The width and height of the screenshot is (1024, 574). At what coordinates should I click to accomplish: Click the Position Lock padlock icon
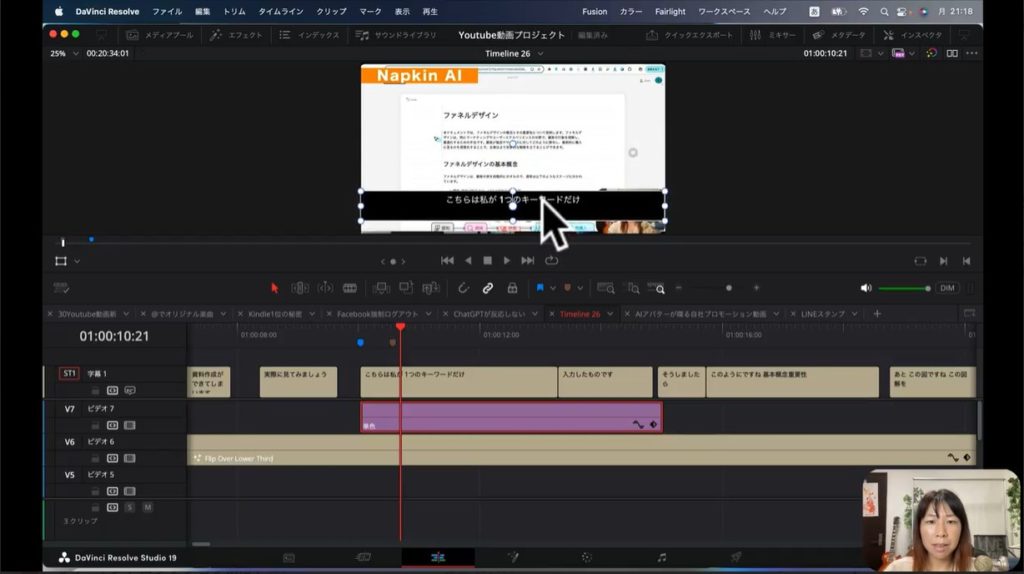[x=512, y=288]
